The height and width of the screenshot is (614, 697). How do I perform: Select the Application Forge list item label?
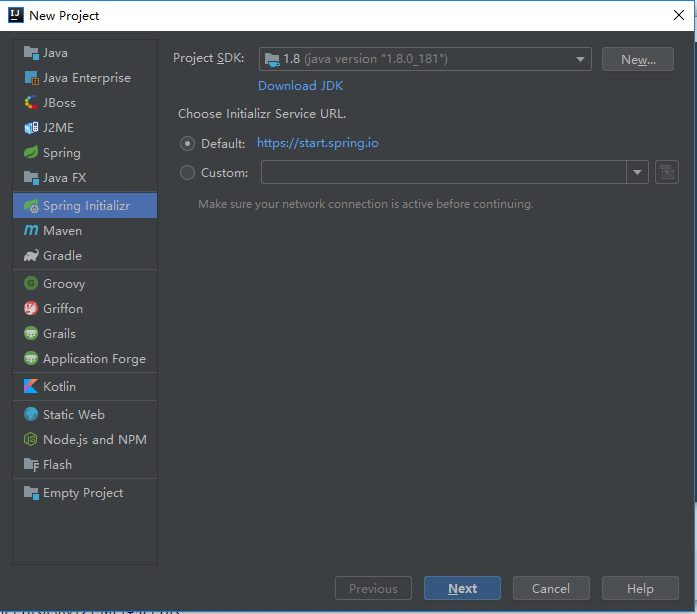click(94, 358)
